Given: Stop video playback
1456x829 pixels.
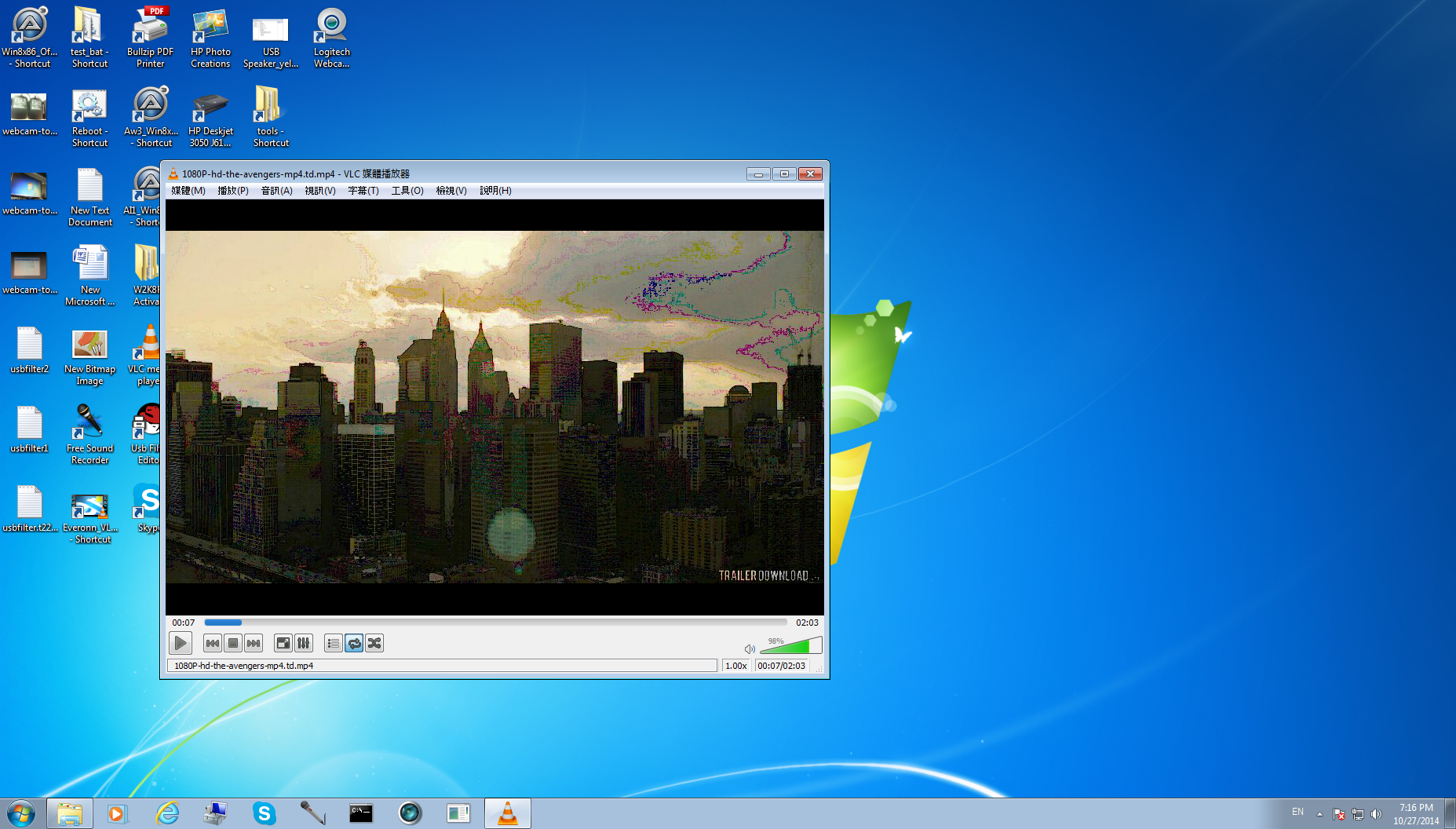Looking at the screenshot, I should point(233,644).
